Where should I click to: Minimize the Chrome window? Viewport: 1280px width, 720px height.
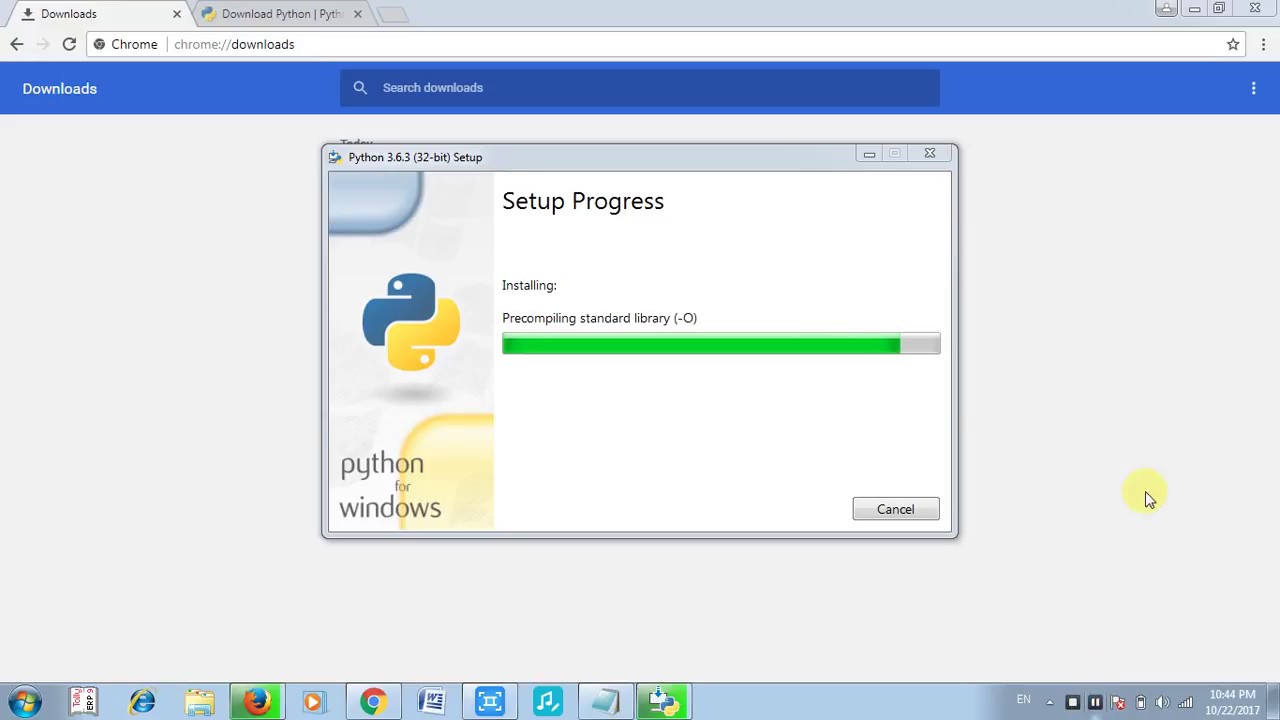pyautogui.click(x=1194, y=8)
